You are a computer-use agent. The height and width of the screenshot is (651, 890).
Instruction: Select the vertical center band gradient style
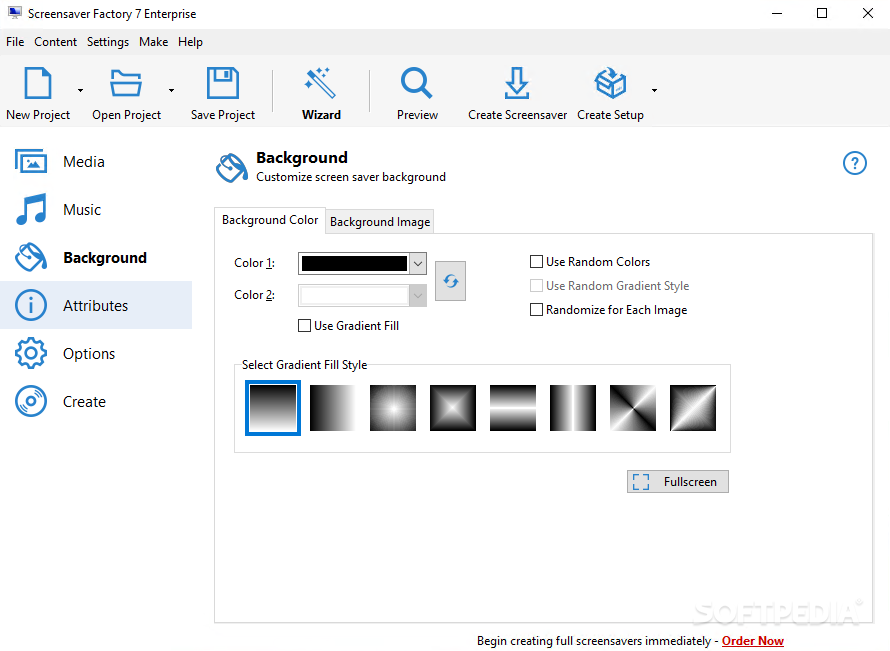tap(573, 408)
